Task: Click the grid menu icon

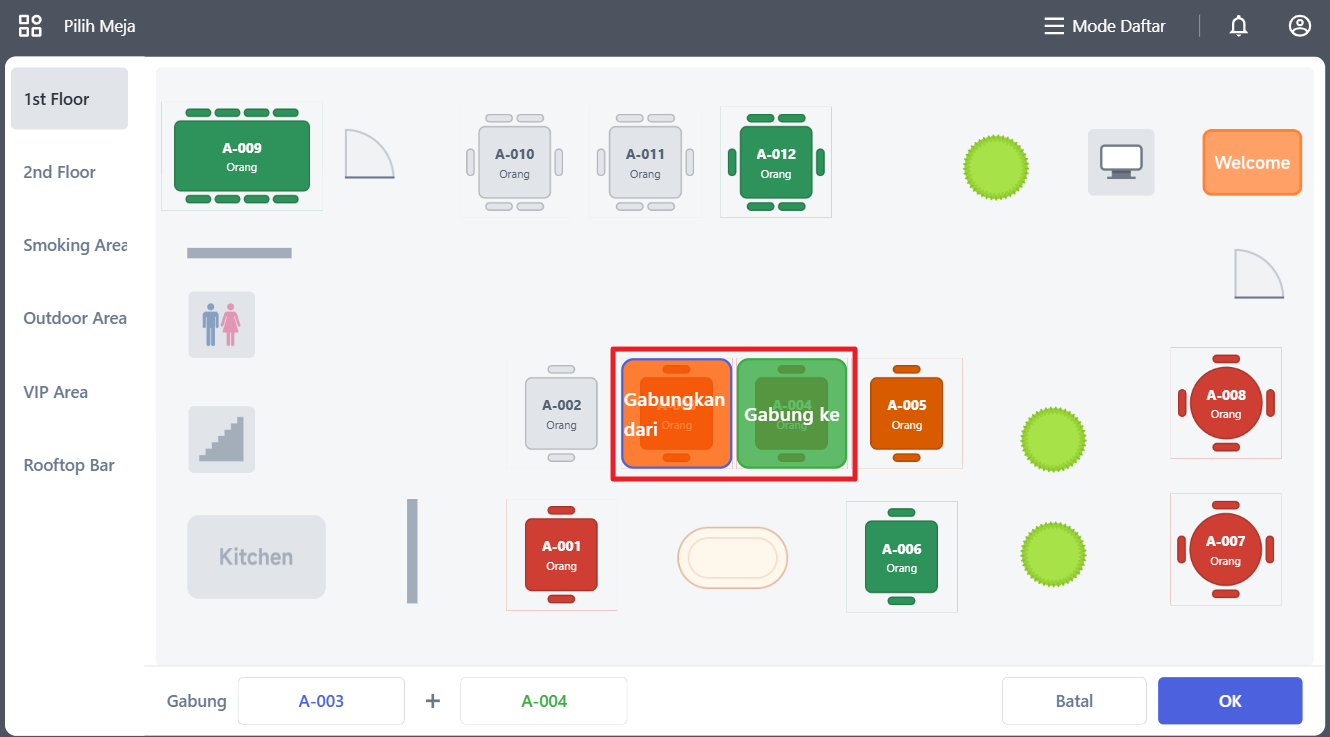Action: (x=30, y=26)
